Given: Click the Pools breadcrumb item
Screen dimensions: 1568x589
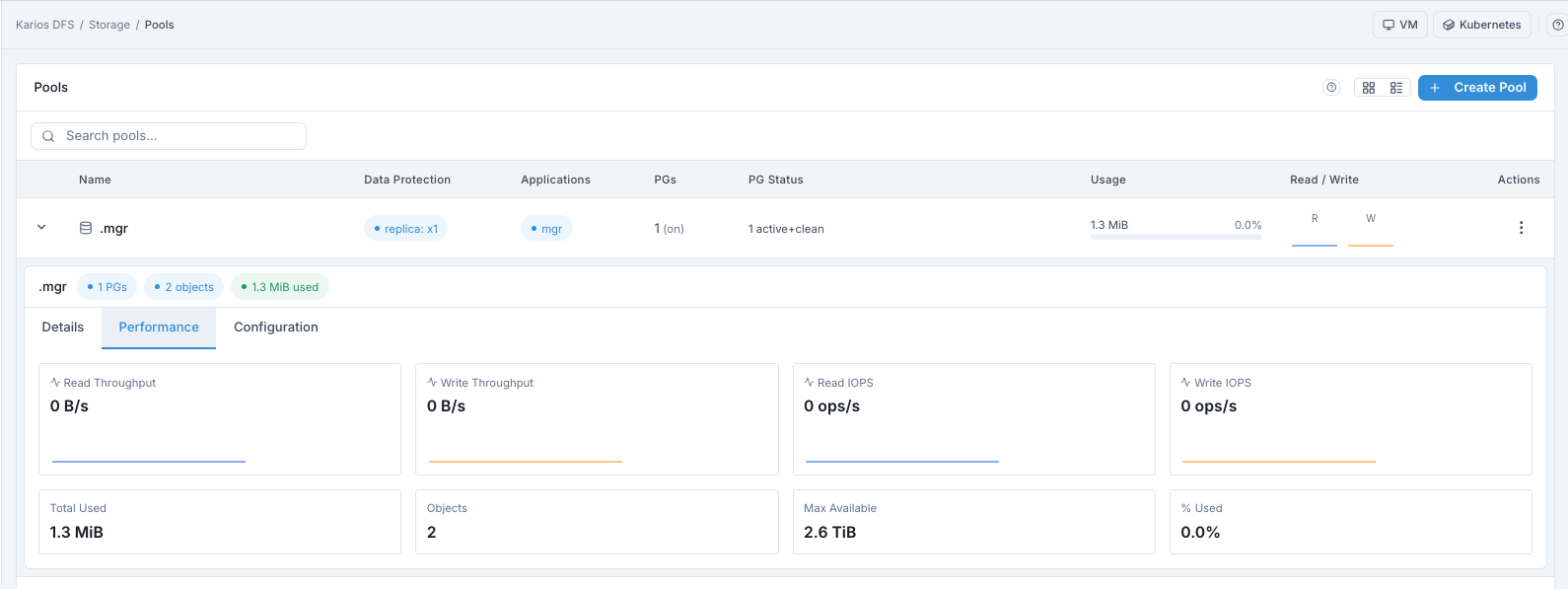Looking at the screenshot, I should click(x=159, y=25).
